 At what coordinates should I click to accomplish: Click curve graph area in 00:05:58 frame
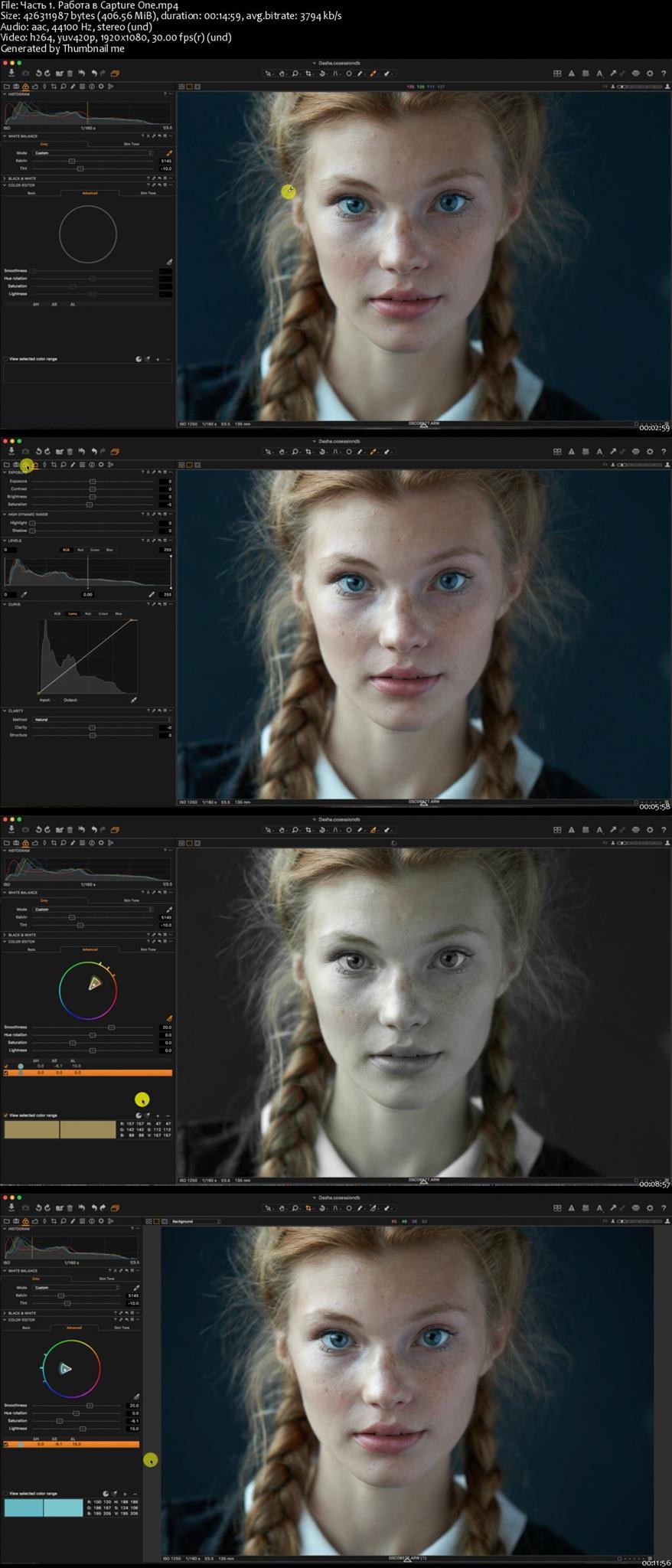pos(88,656)
